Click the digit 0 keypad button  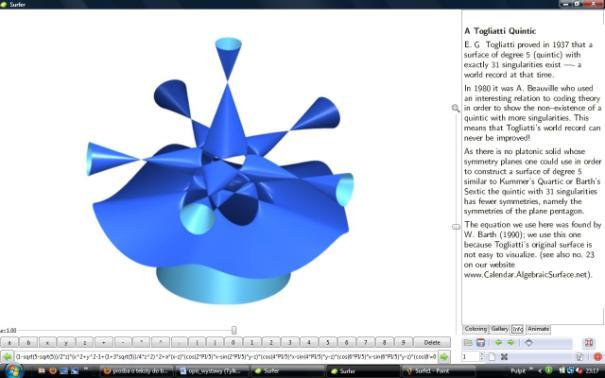(x=233, y=342)
